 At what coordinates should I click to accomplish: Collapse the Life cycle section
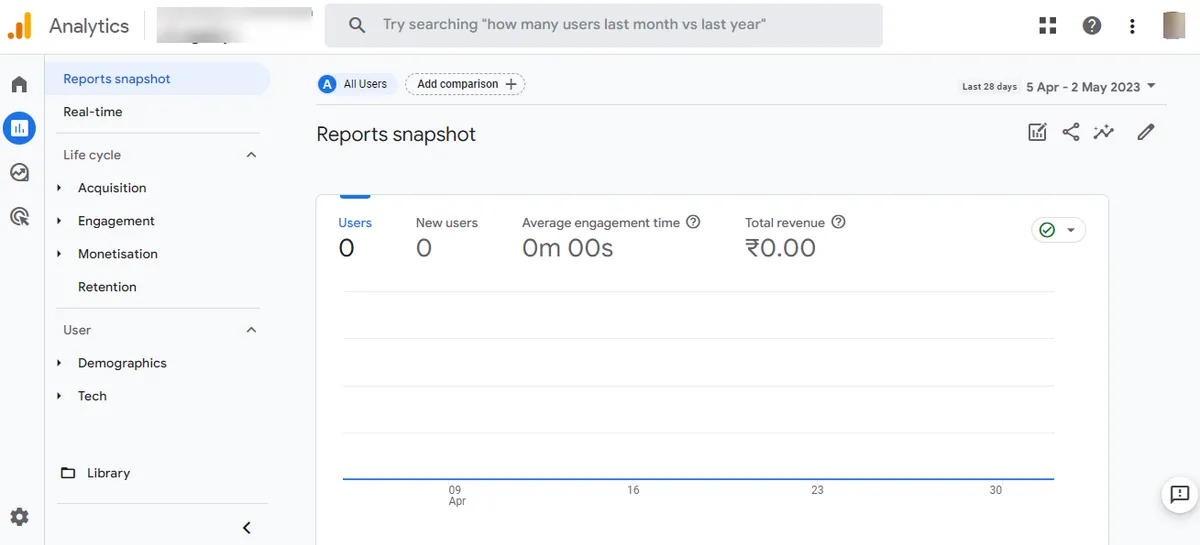tap(251, 155)
